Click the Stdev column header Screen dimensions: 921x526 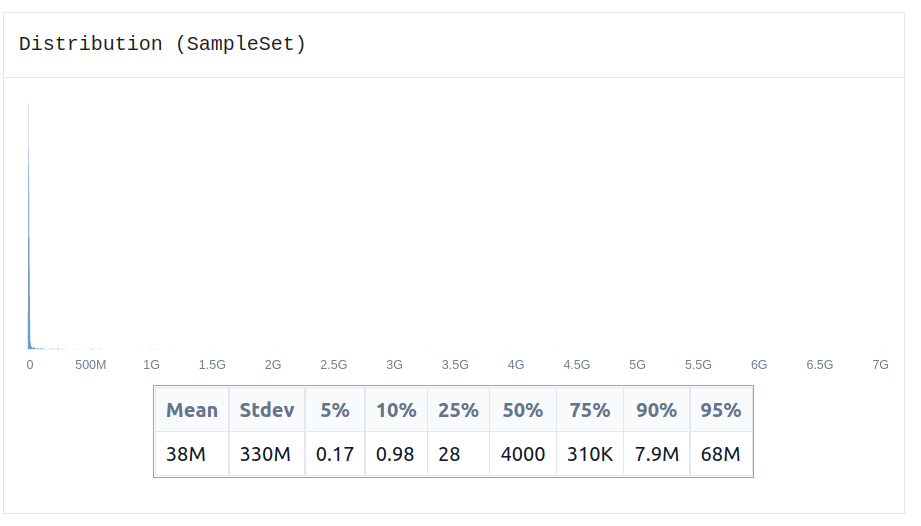267,410
